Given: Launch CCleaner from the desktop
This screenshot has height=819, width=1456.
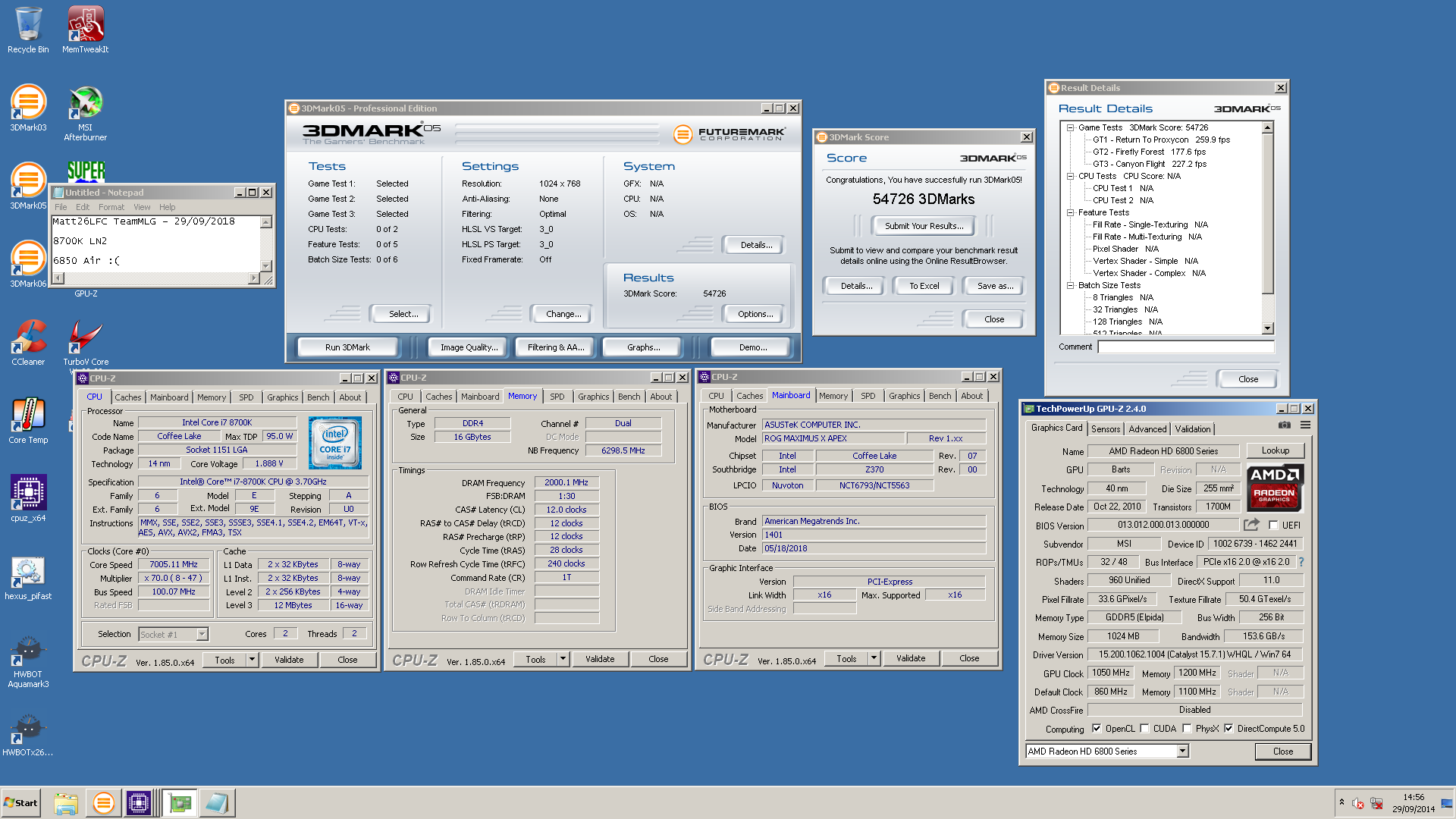Looking at the screenshot, I should tap(28, 343).
